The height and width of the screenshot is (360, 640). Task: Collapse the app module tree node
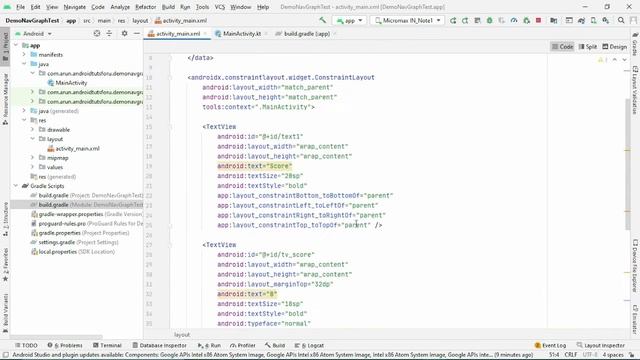coord(16,45)
